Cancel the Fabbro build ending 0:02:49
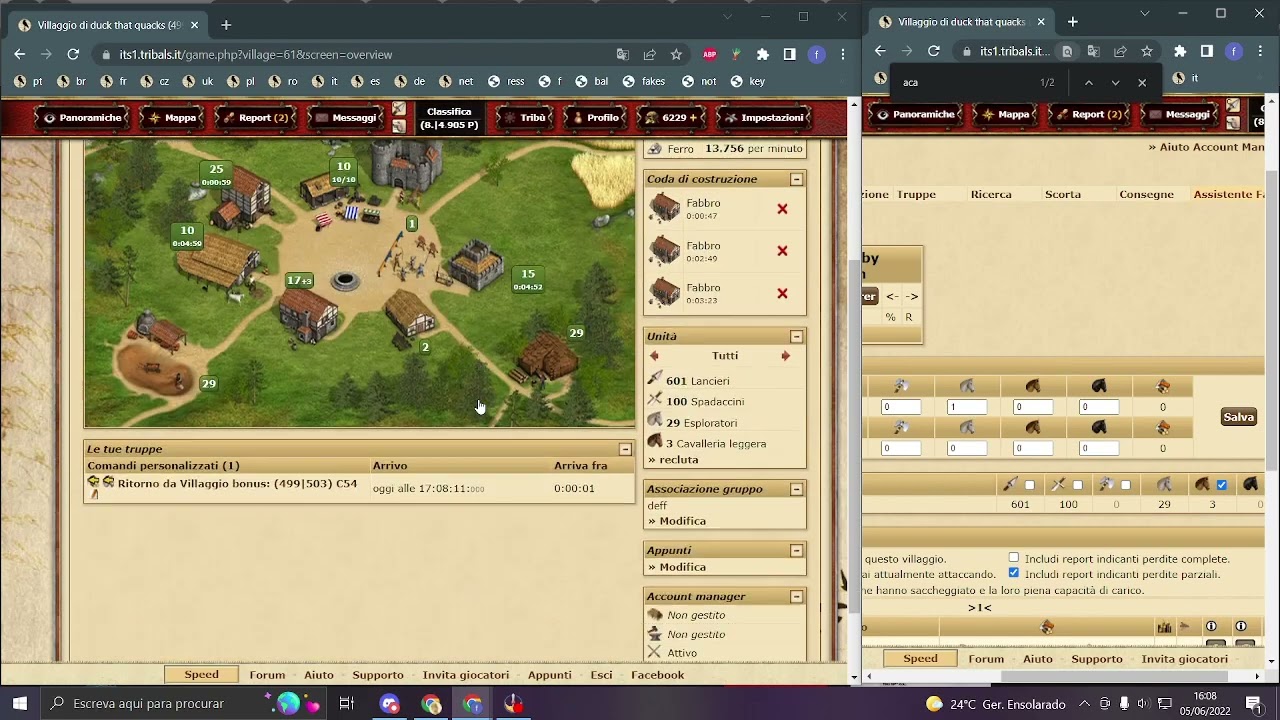Screen dimensions: 1280x720 click(782, 251)
